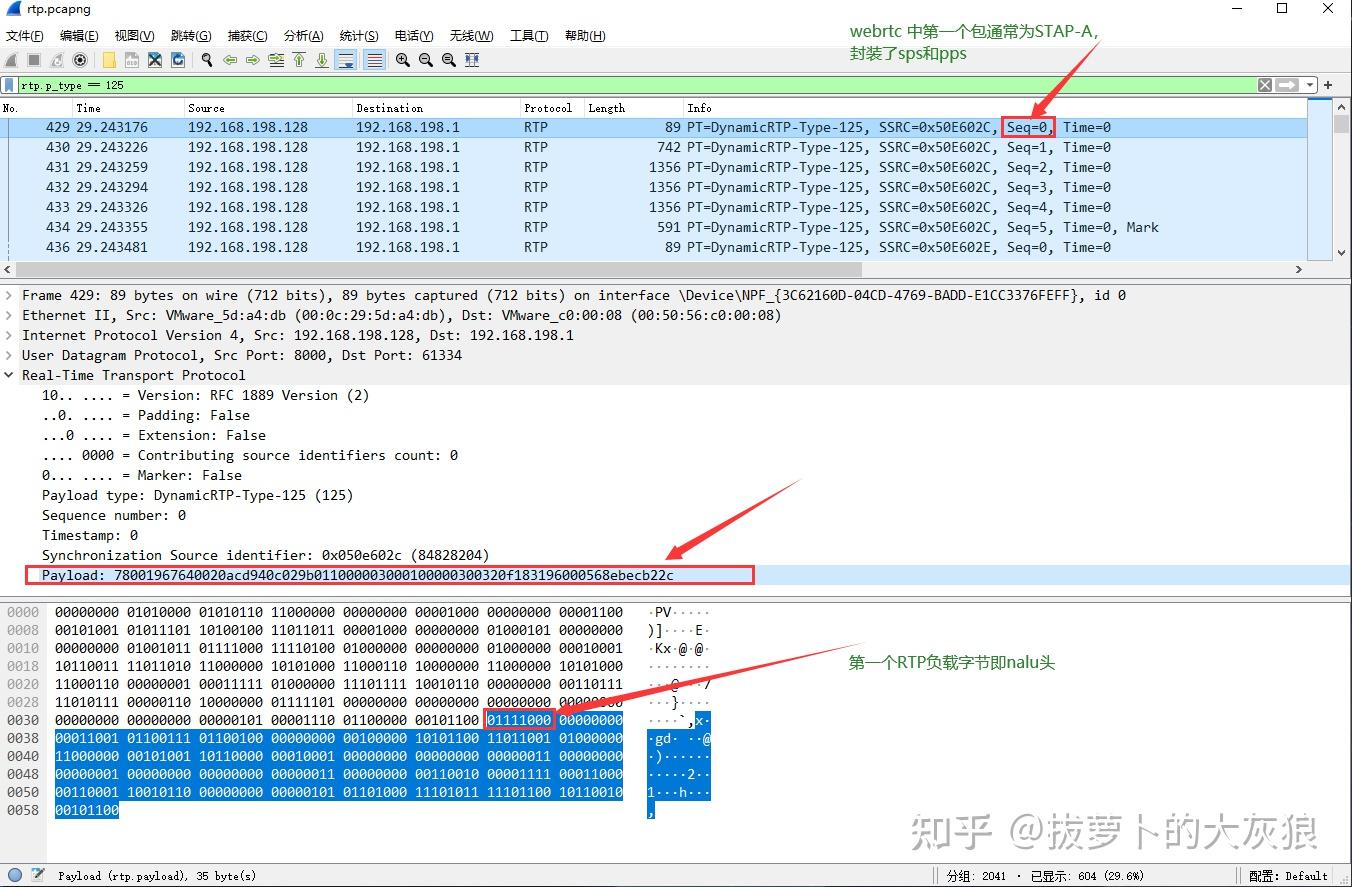This screenshot has width=1352, height=887.
Task: Click the find packet magnifier icon
Action: click(x=206, y=60)
